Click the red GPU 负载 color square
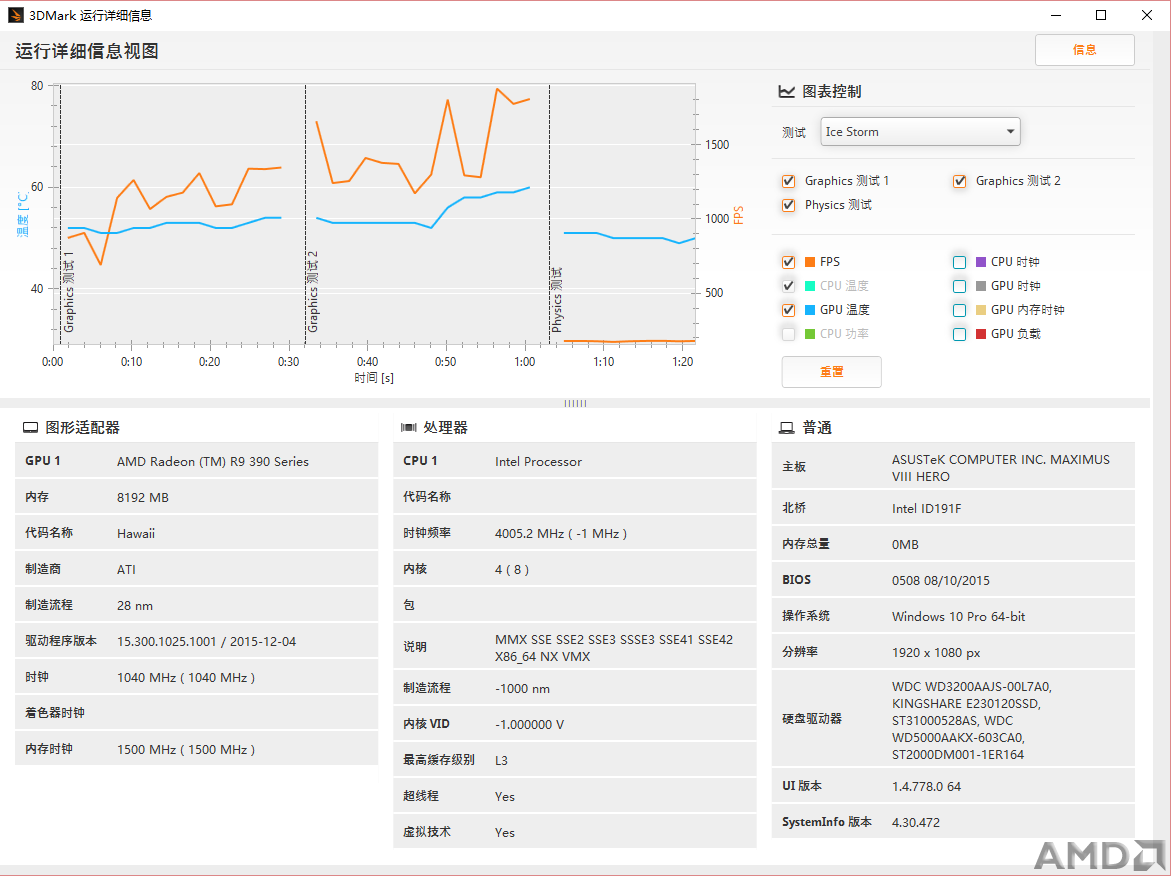The image size is (1171, 876). pyautogui.click(x=981, y=334)
